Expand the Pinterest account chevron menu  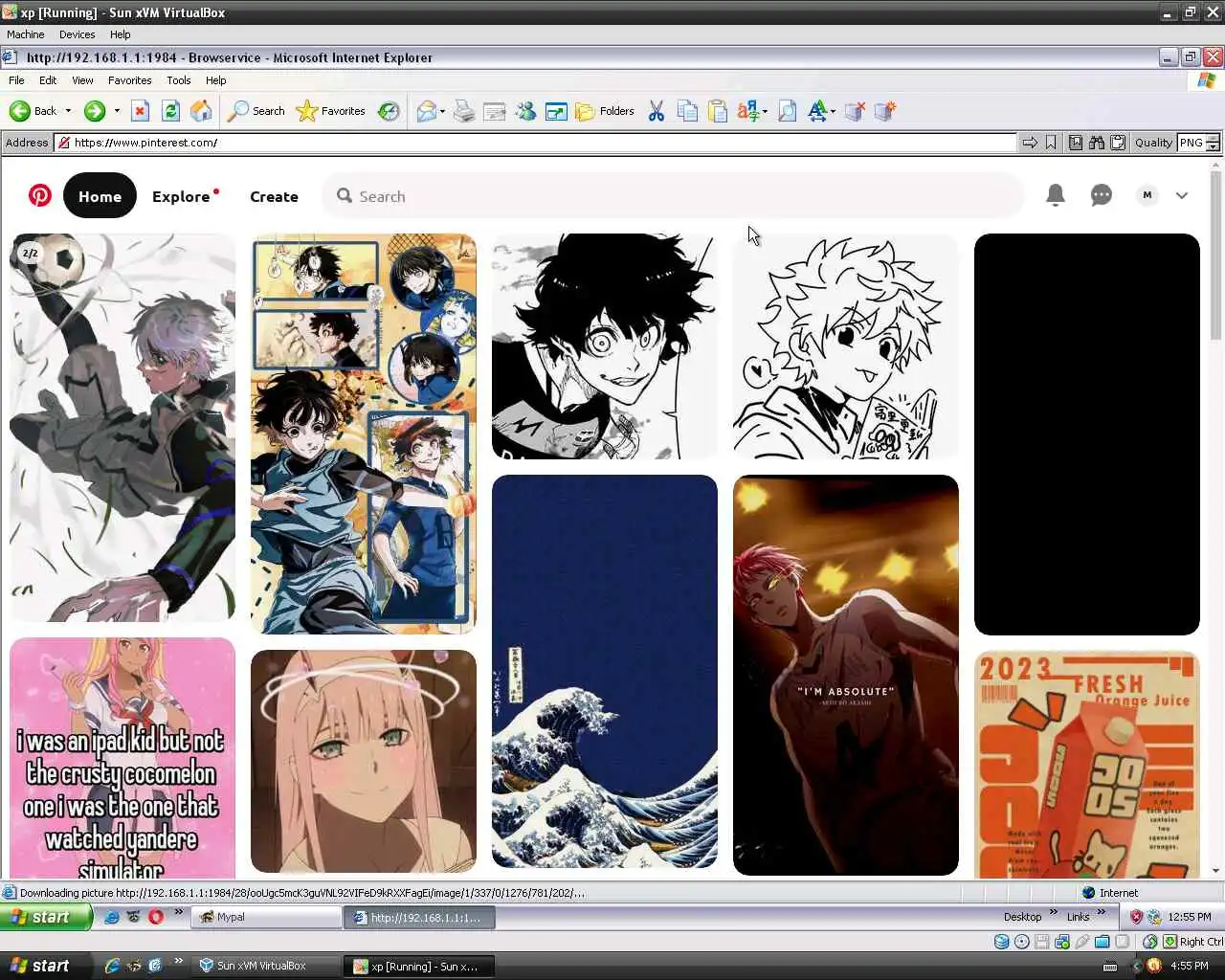1182,195
